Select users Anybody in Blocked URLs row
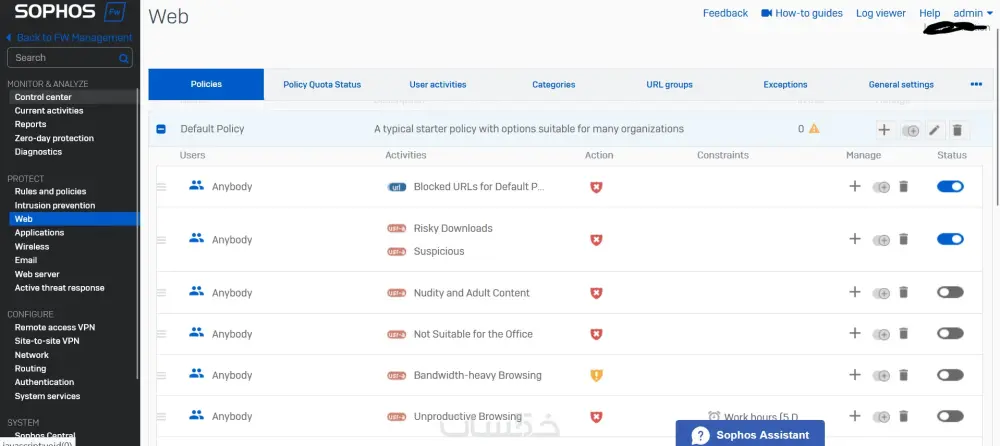Image resolution: width=1000 pixels, height=446 pixels. (x=221, y=186)
